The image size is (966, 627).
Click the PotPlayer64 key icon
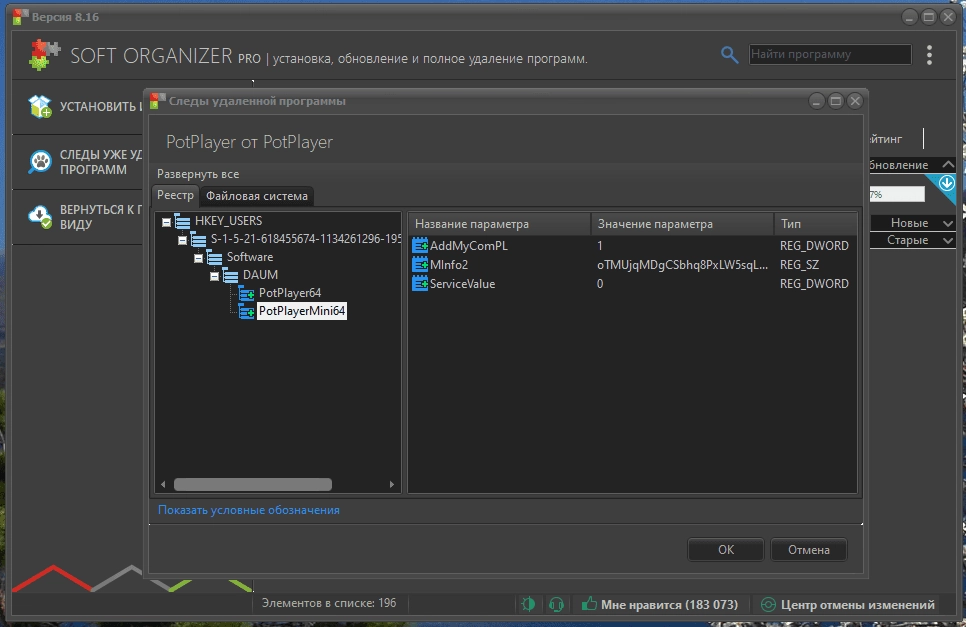pyautogui.click(x=246, y=293)
